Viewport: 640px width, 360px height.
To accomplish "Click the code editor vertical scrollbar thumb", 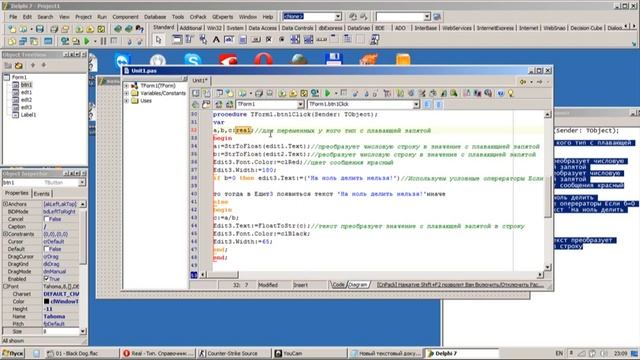I will pyautogui.click(x=548, y=198).
